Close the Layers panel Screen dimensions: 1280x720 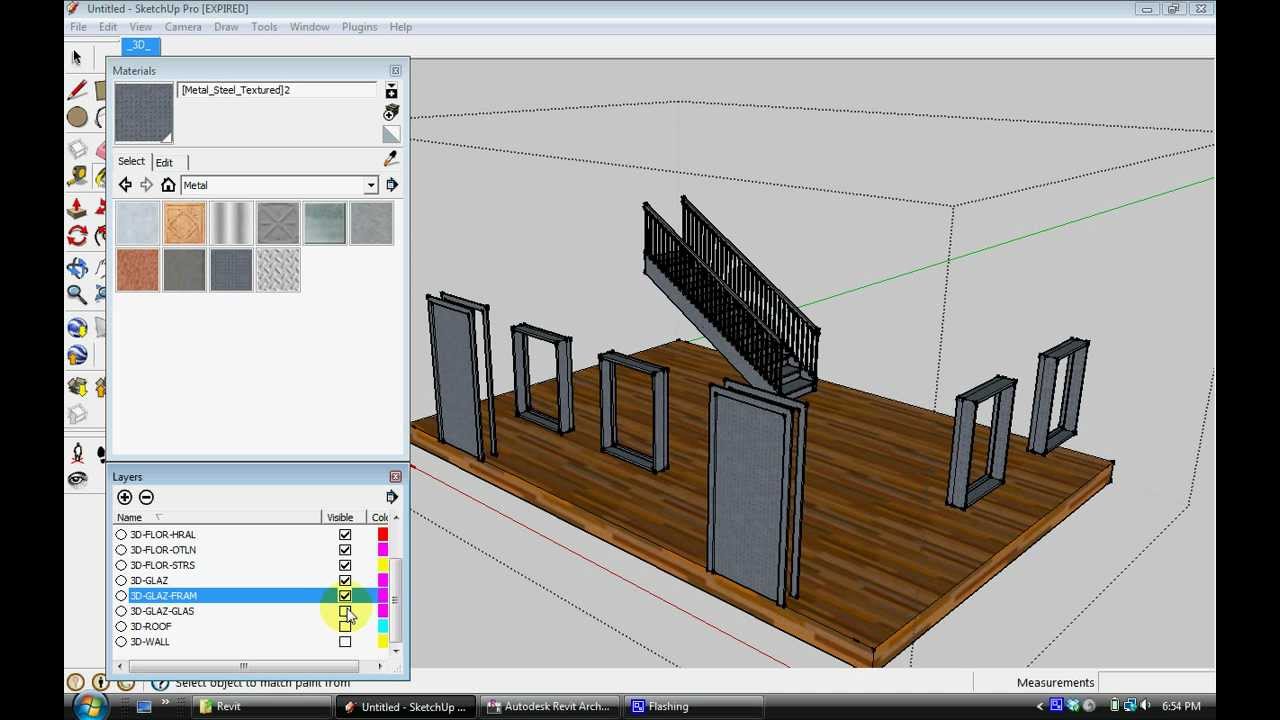click(x=395, y=477)
